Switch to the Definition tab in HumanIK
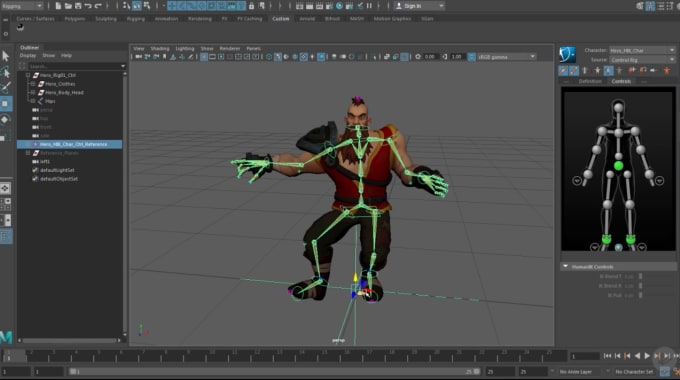This screenshot has height=380, width=680. tap(590, 81)
